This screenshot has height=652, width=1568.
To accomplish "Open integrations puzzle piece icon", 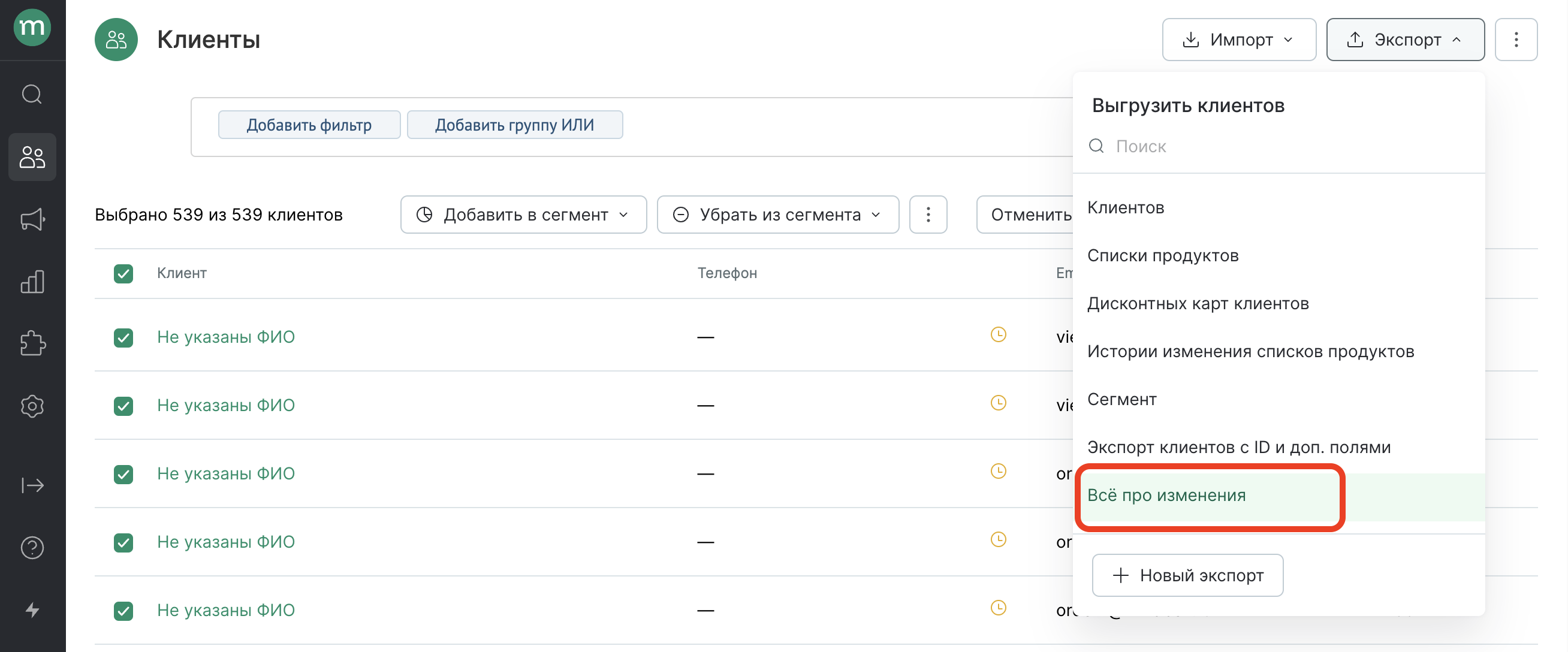I will (x=32, y=344).
